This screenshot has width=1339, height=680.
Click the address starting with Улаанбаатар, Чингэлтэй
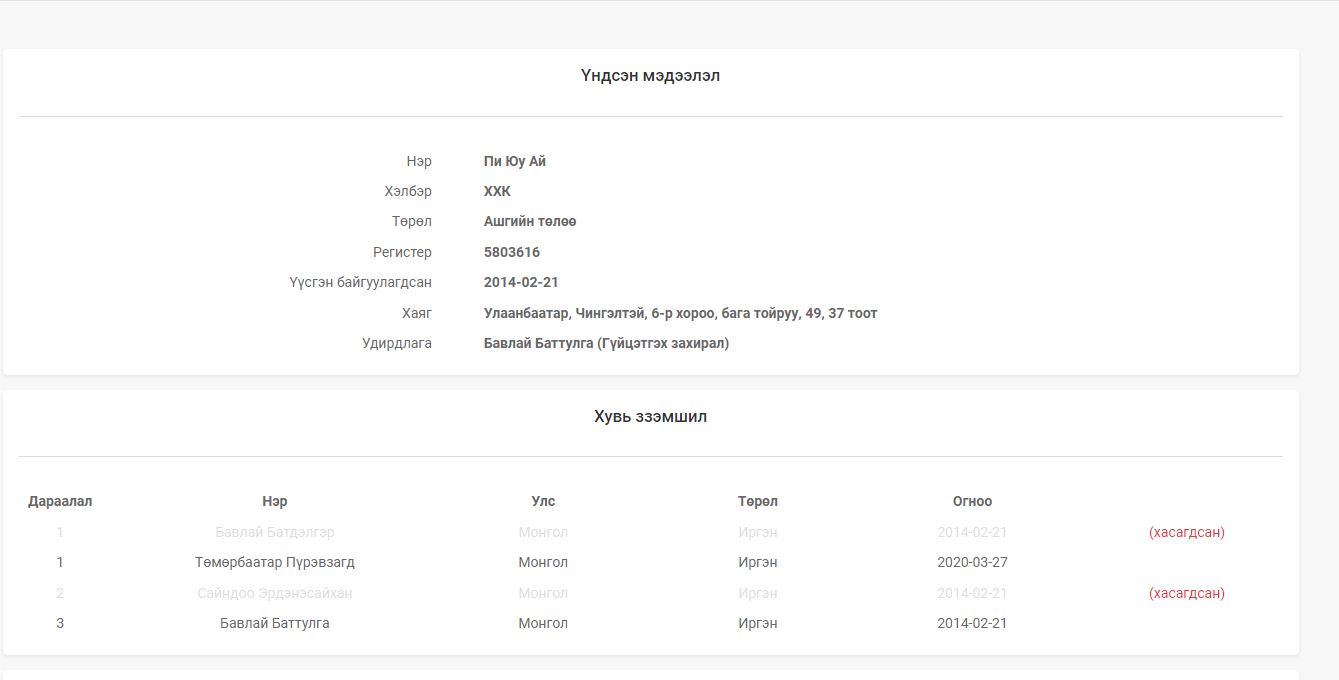click(680, 313)
